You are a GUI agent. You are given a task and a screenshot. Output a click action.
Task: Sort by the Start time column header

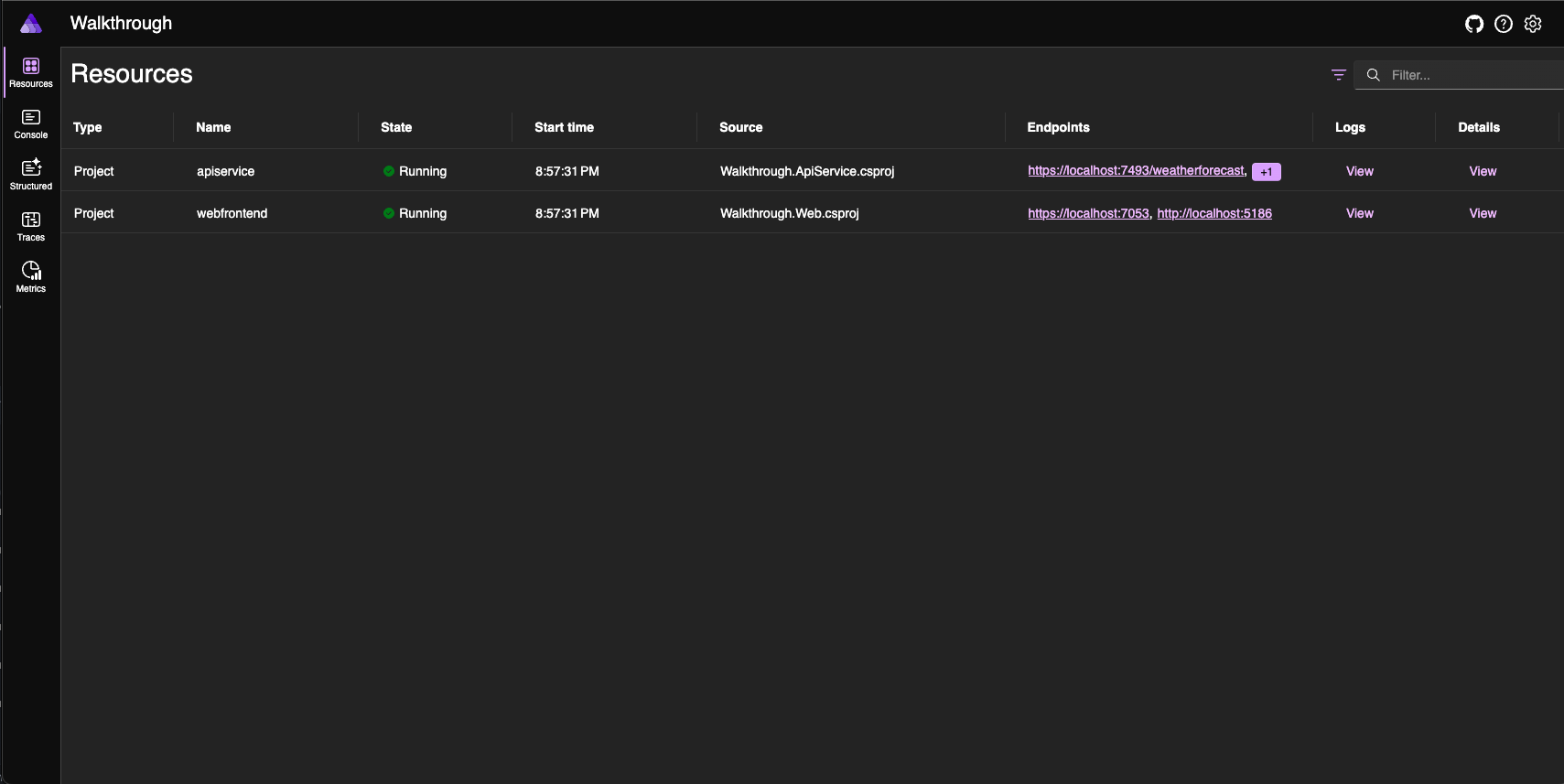(x=564, y=127)
